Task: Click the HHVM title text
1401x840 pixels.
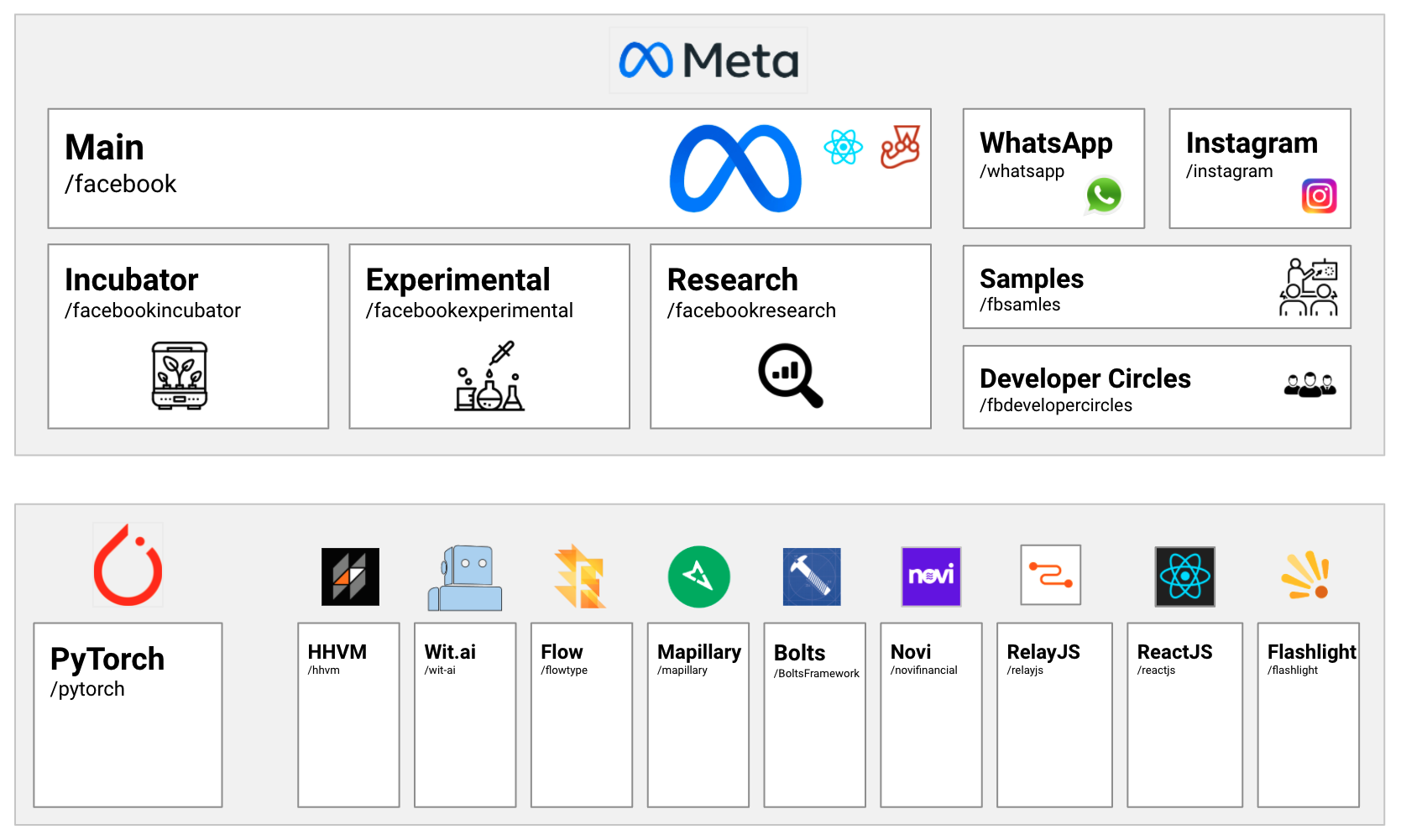Action: tap(337, 652)
